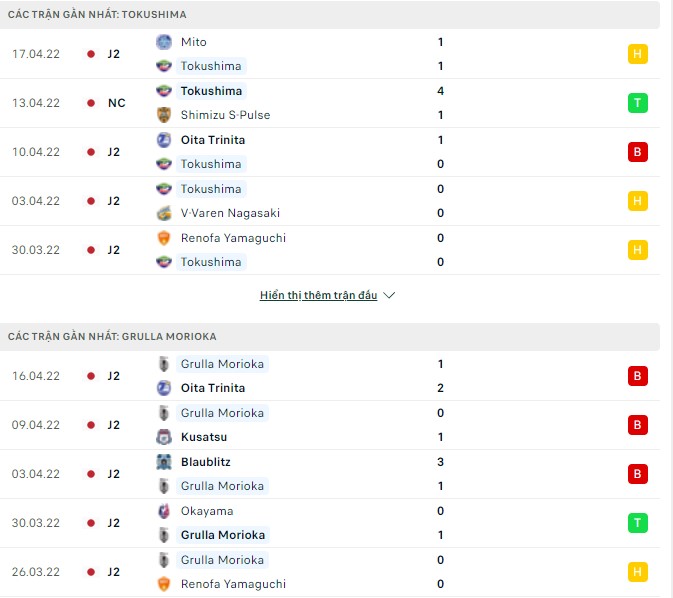Click the green T result badge for 13.04.22

point(638,103)
